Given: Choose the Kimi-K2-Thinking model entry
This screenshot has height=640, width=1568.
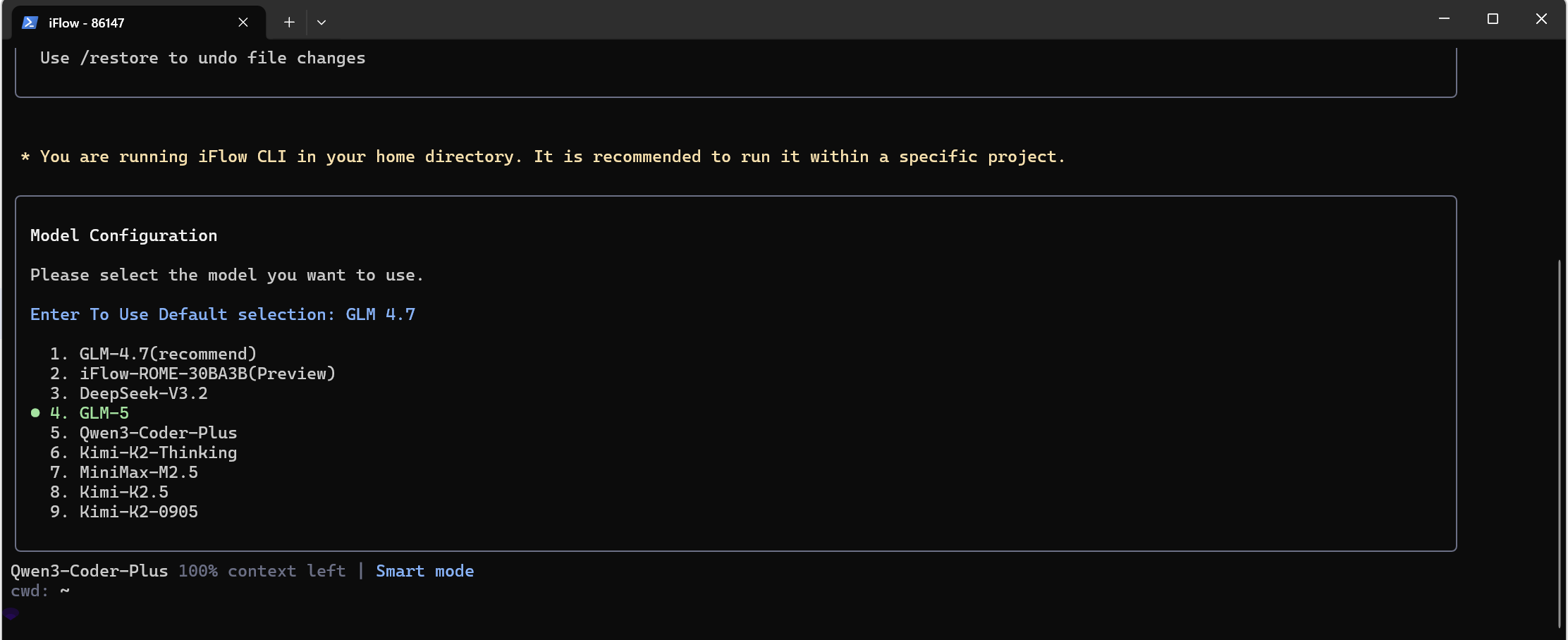Looking at the screenshot, I should point(158,453).
